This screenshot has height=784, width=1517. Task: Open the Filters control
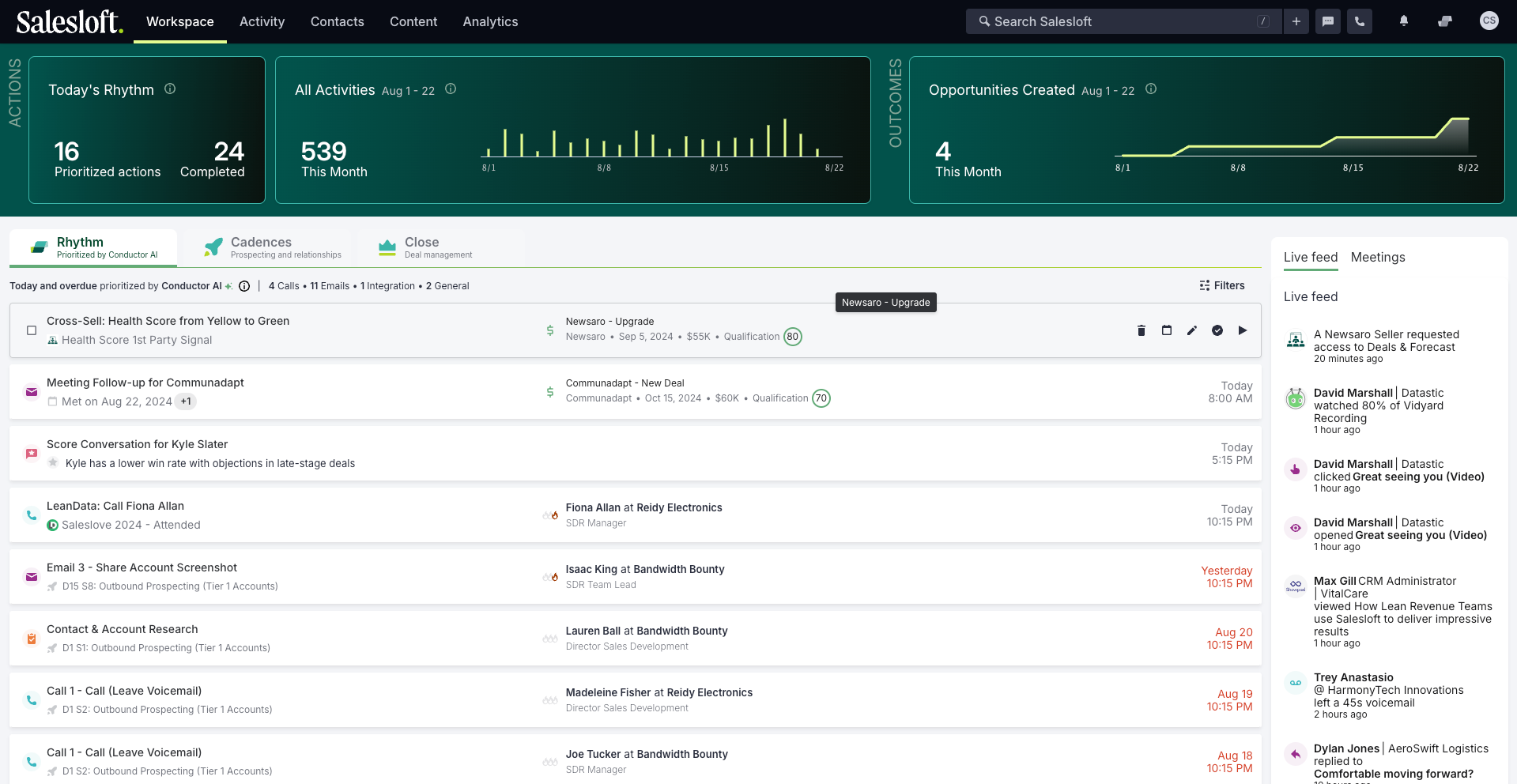[1222, 286]
